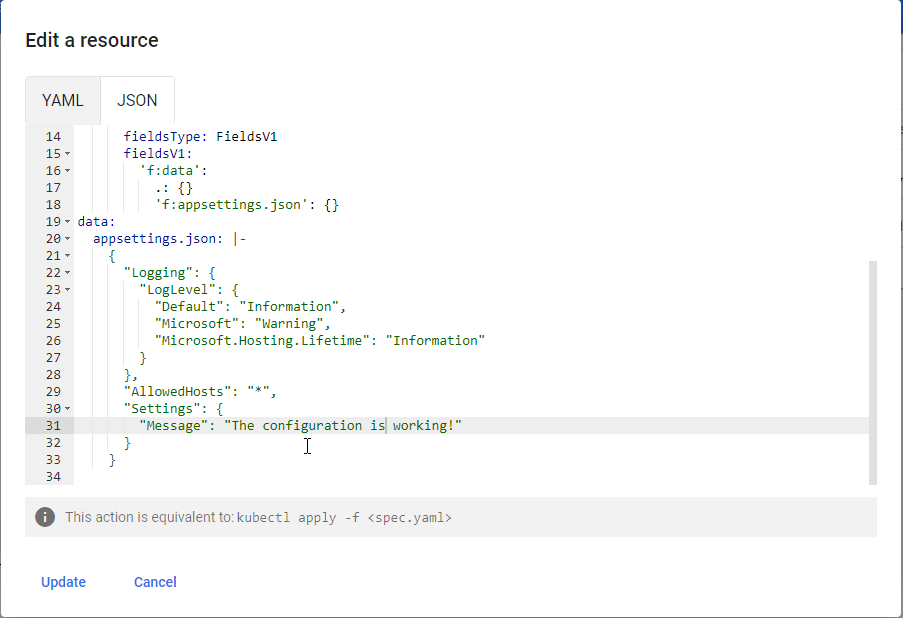Place cursor in the "Message" value text
The image size is (903, 618).
tap(340, 426)
